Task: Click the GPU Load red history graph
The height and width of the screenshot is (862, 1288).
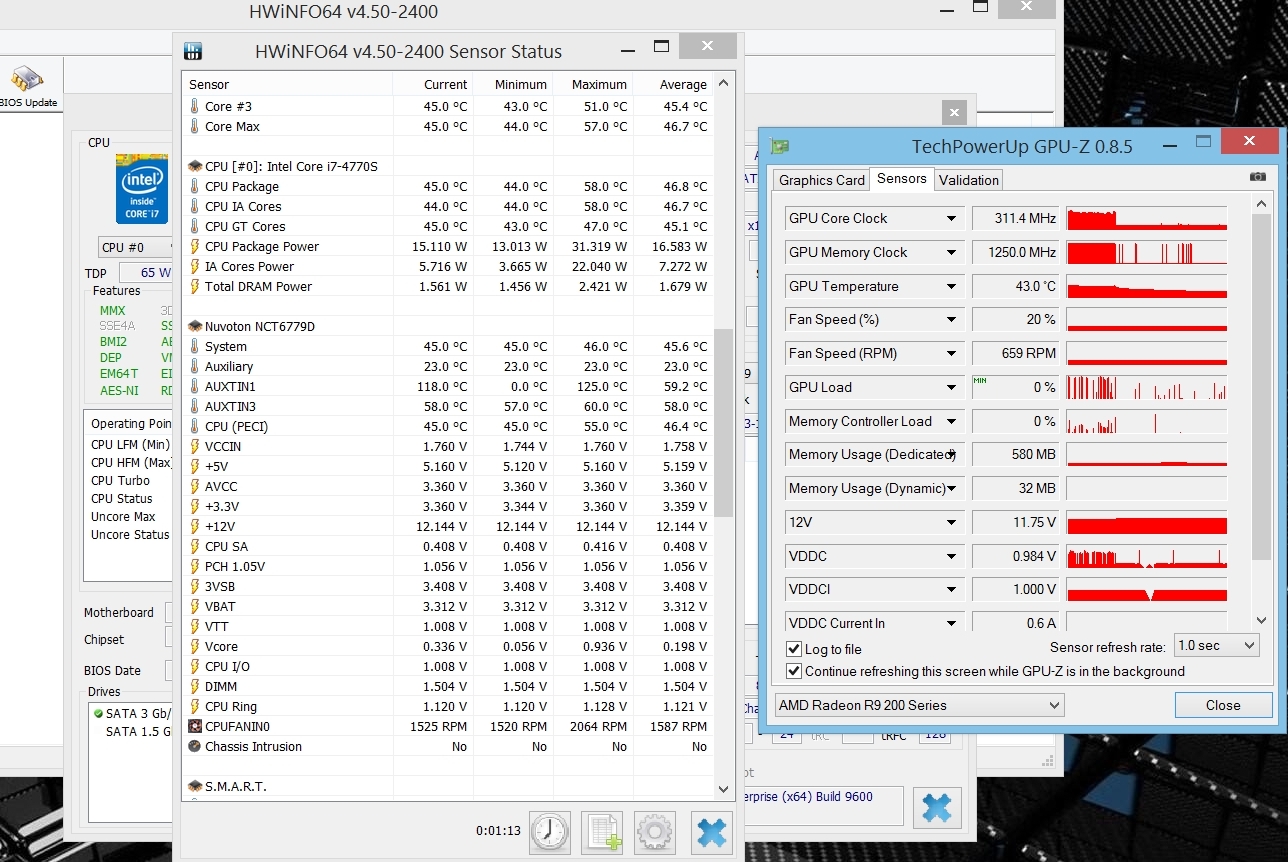Action: click(1147, 387)
